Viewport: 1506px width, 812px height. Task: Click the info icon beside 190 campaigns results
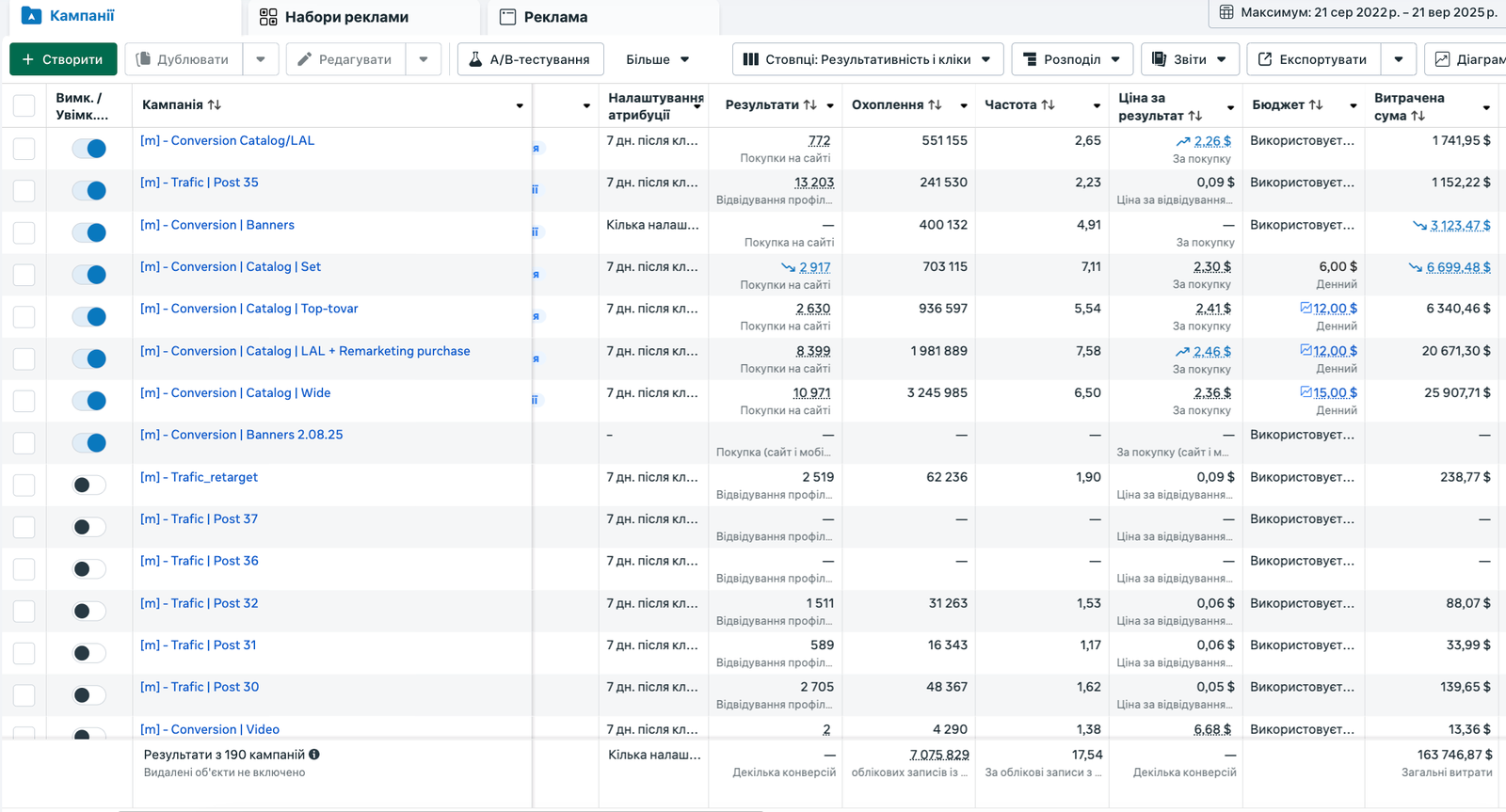[x=314, y=755]
